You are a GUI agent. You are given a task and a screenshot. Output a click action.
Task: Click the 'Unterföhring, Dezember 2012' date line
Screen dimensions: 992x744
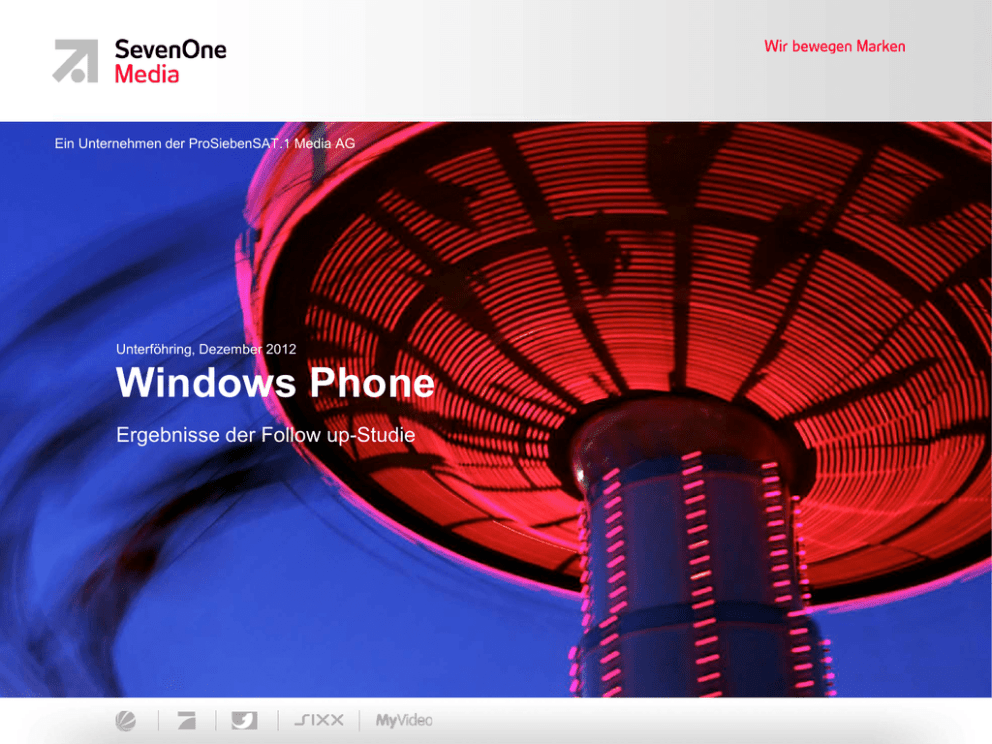click(x=206, y=349)
